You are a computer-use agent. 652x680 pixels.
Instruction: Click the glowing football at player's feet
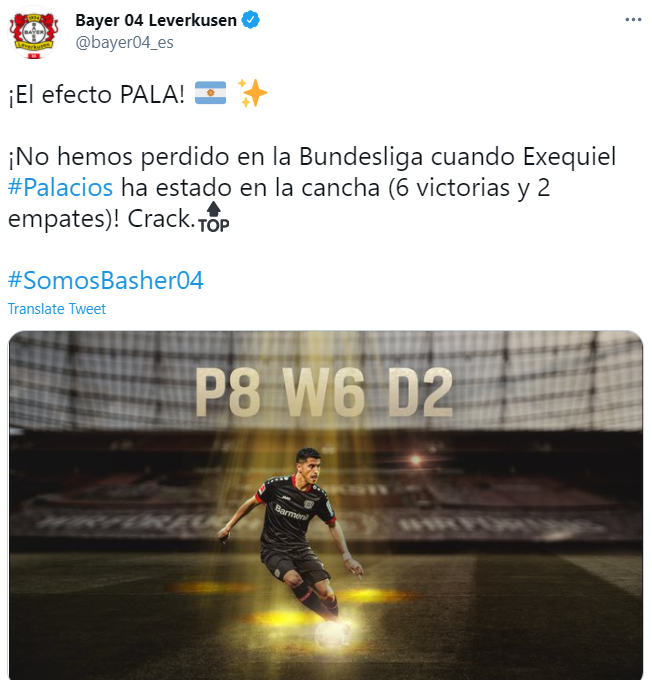point(331,634)
